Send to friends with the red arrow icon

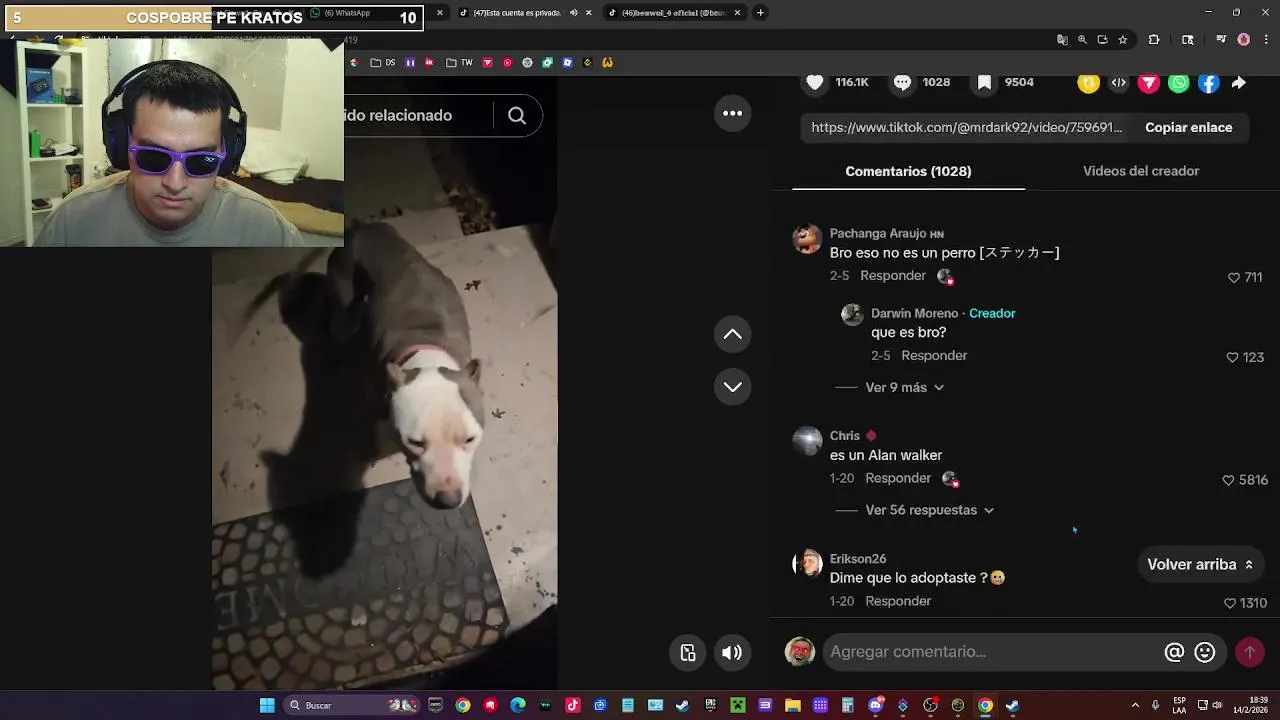point(1149,83)
